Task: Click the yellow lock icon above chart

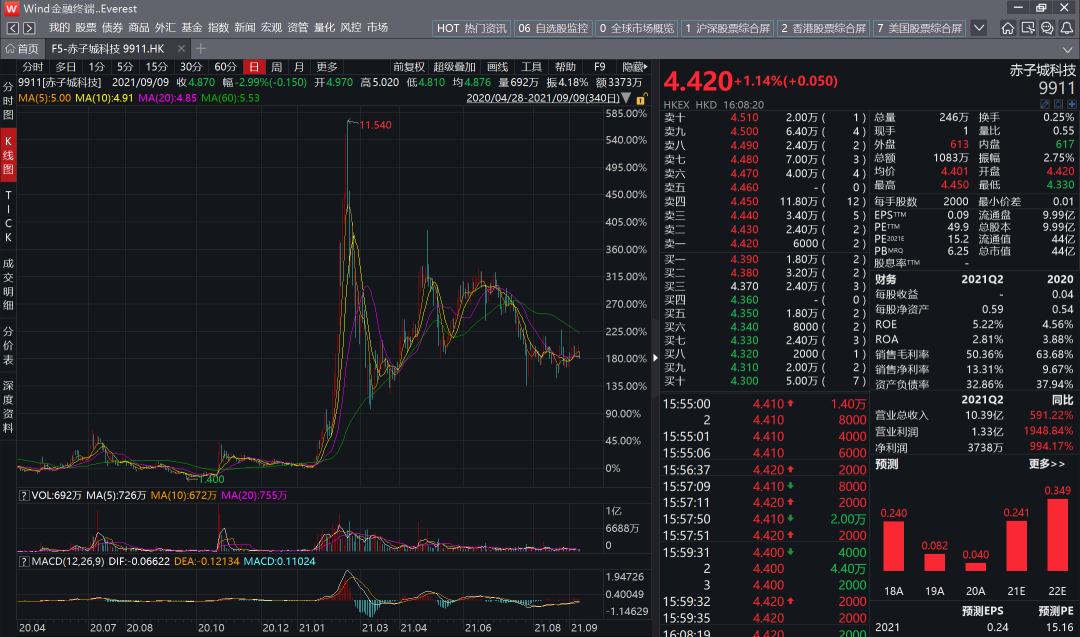Action: click(x=641, y=98)
